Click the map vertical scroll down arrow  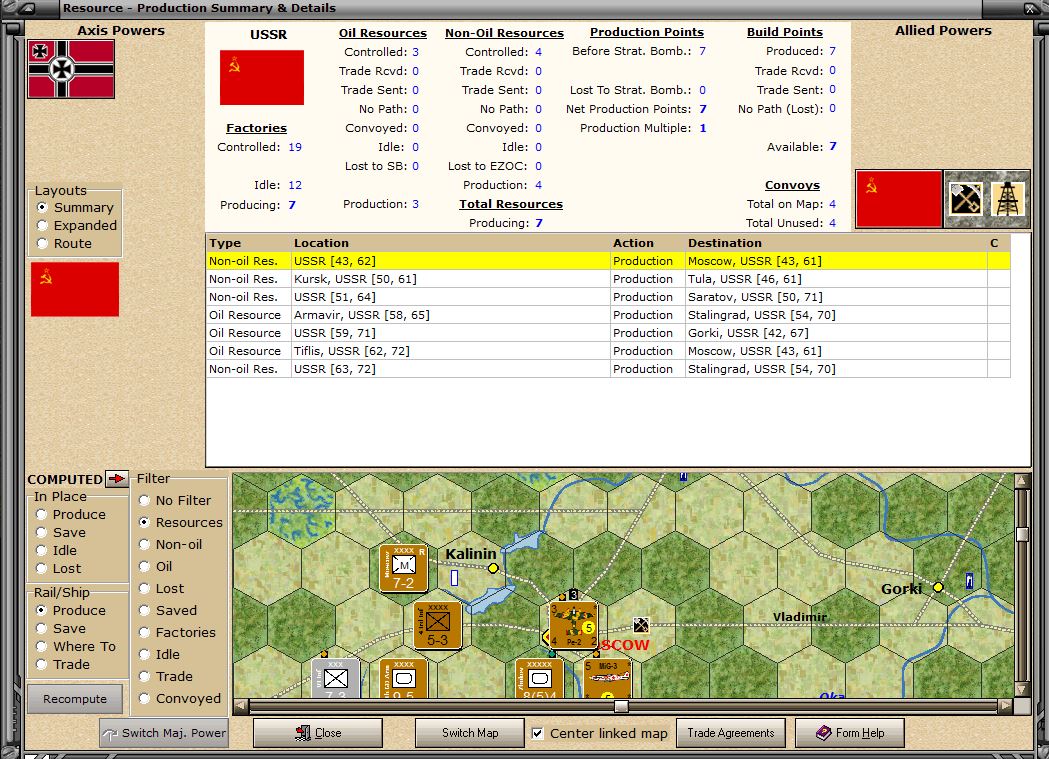(x=1022, y=689)
